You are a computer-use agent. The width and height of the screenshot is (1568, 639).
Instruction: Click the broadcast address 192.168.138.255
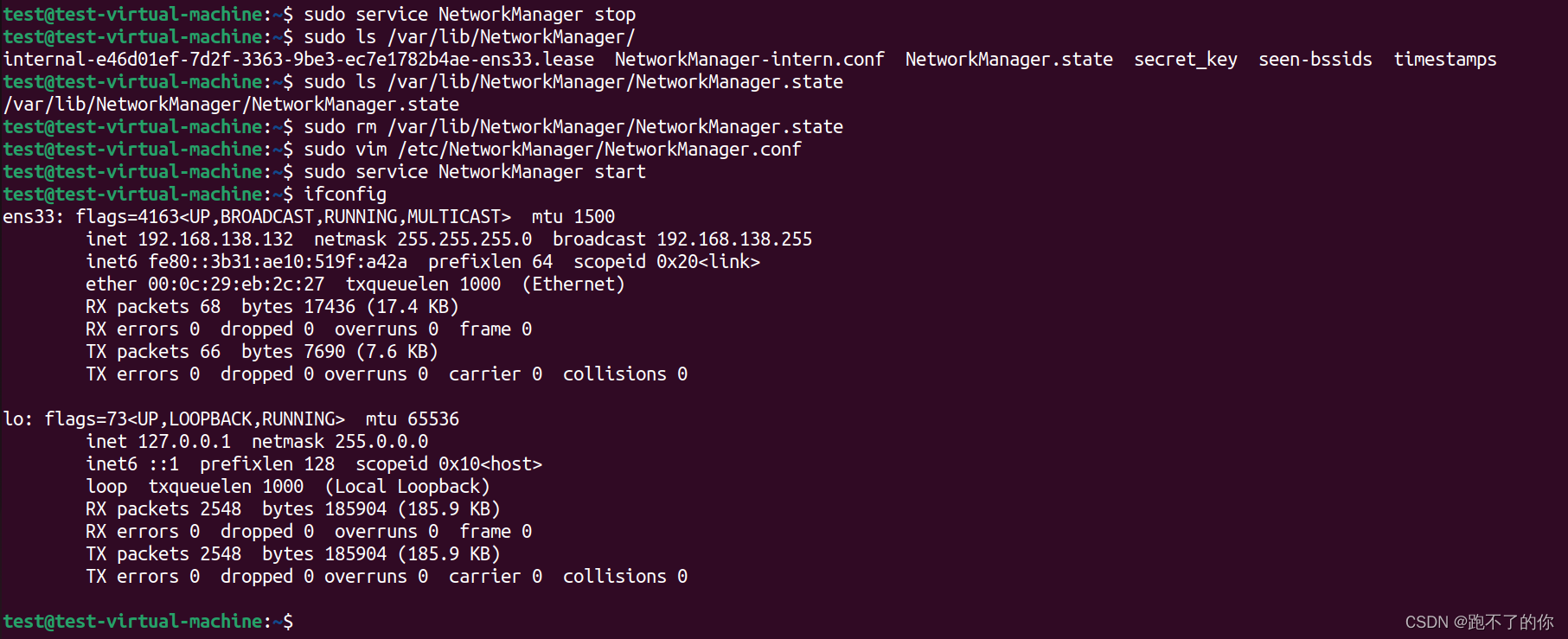pyautogui.click(x=734, y=240)
